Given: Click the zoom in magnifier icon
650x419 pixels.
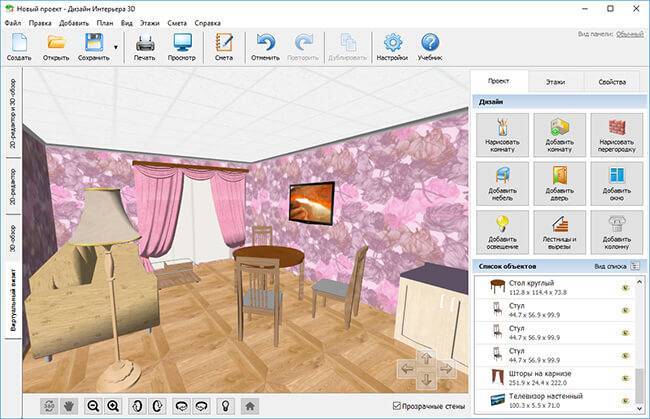Looking at the screenshot, I should [113, 406].
